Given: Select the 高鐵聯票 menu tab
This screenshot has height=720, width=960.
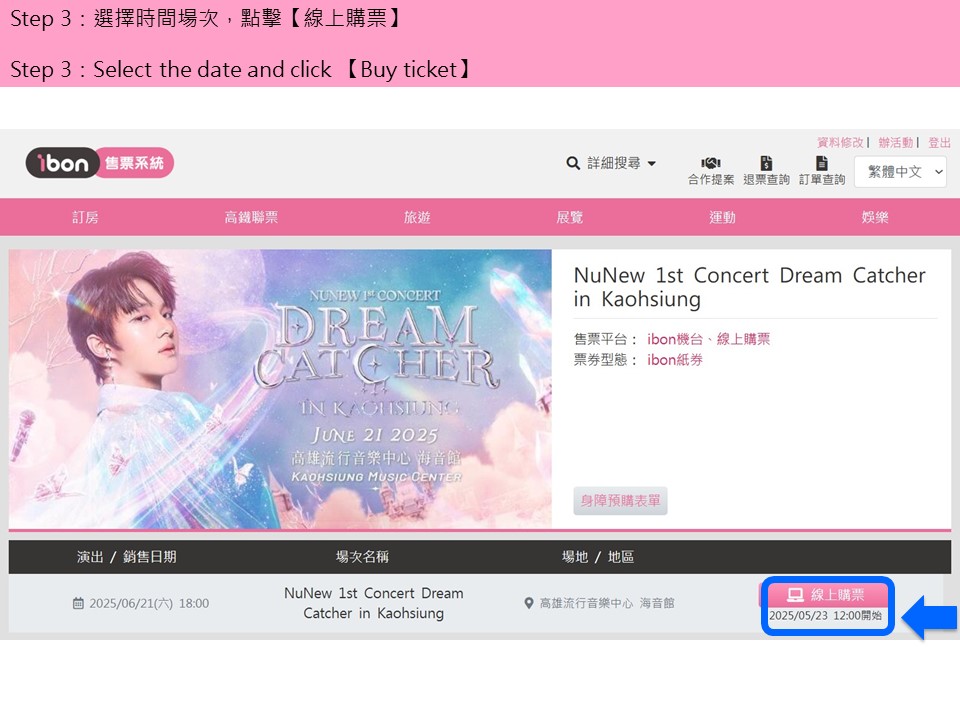Looking at the screenshot, I should click(251, 217).
